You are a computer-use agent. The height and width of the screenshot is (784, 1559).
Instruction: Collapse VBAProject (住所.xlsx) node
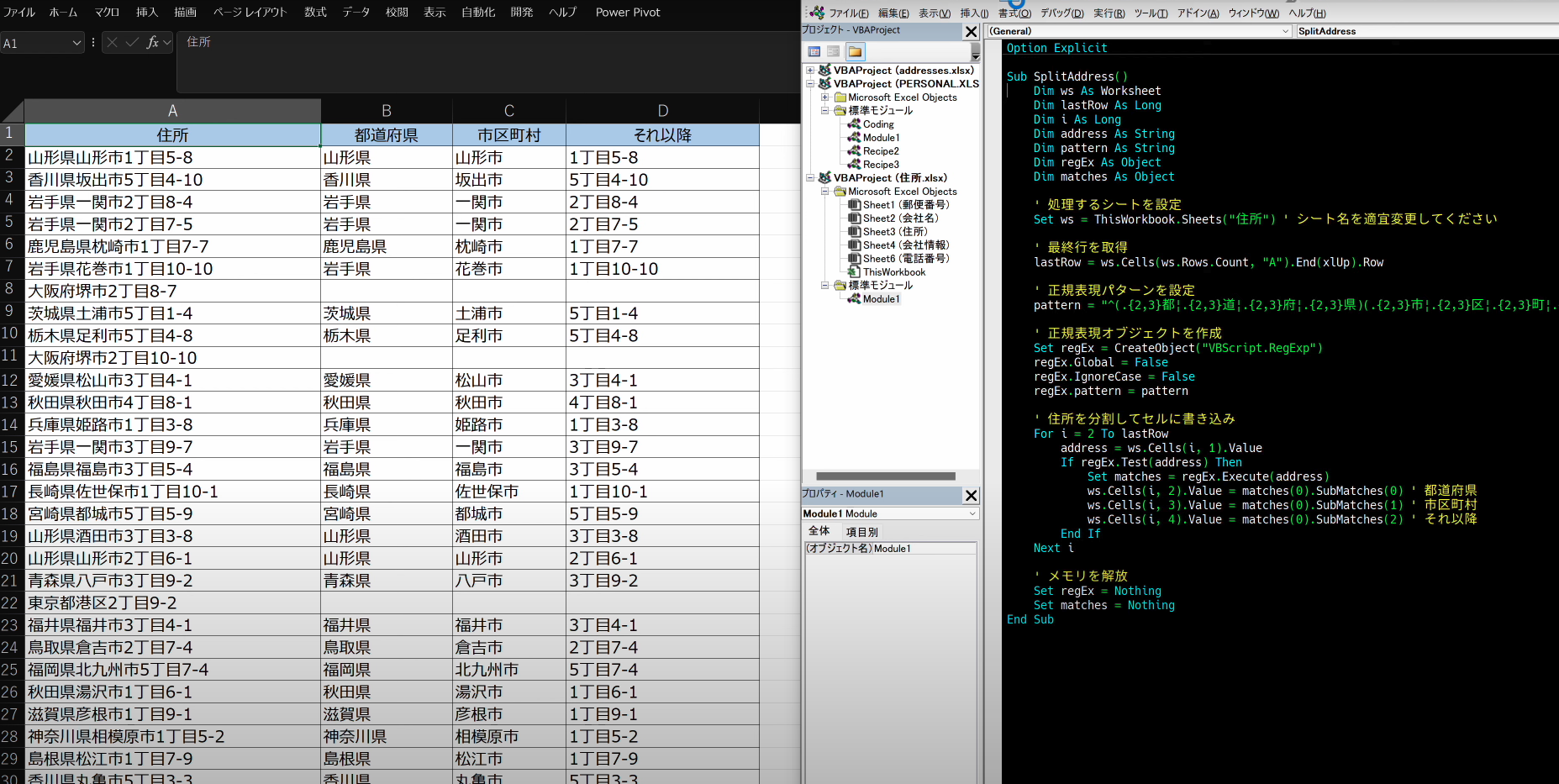pyautogui.click(x=810, y=178)
